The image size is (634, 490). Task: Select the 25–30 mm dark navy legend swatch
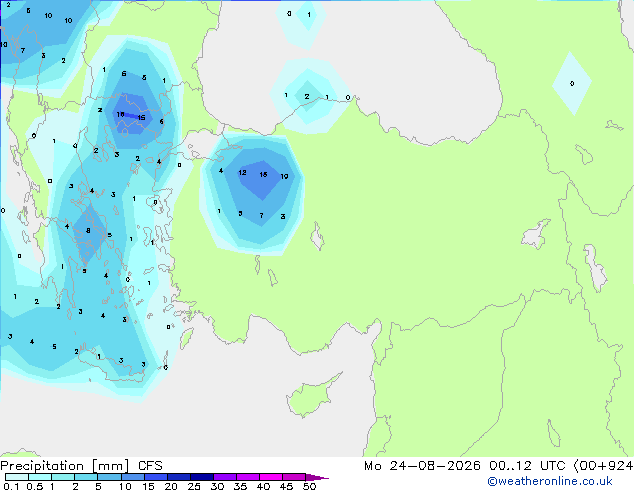pyautogui.click(x=201, y=477)
